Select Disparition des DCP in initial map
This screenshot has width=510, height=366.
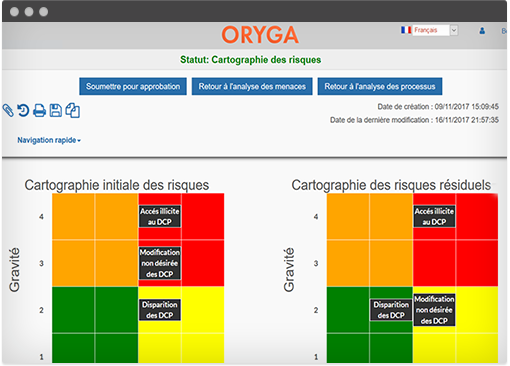click(x=160, y=310)
